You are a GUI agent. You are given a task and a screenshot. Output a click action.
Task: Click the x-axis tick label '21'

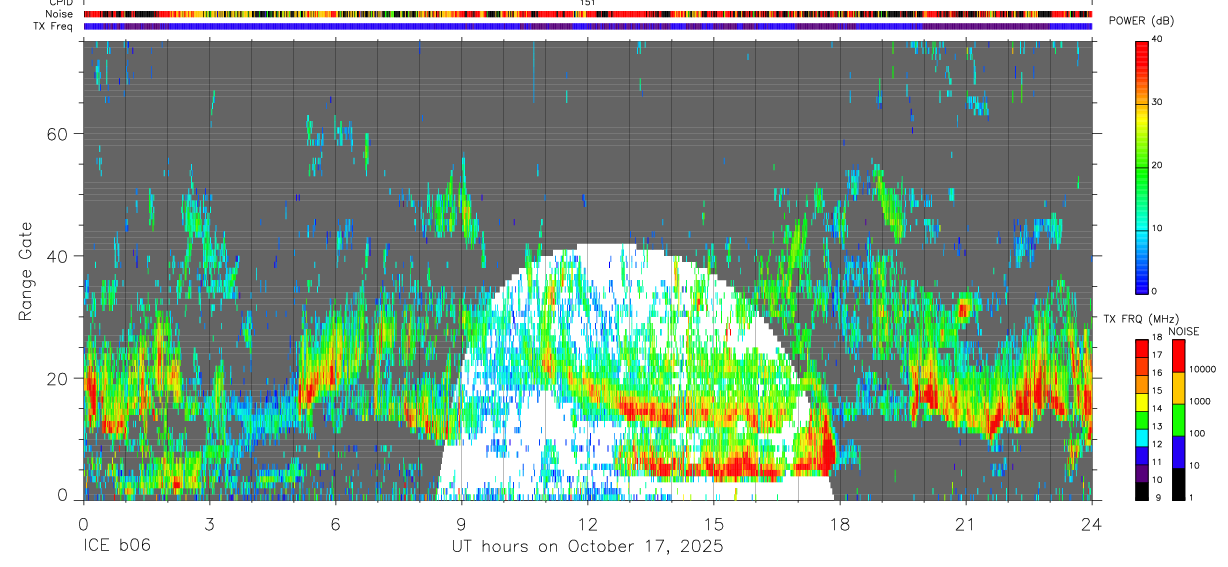[x=965, y=523]
